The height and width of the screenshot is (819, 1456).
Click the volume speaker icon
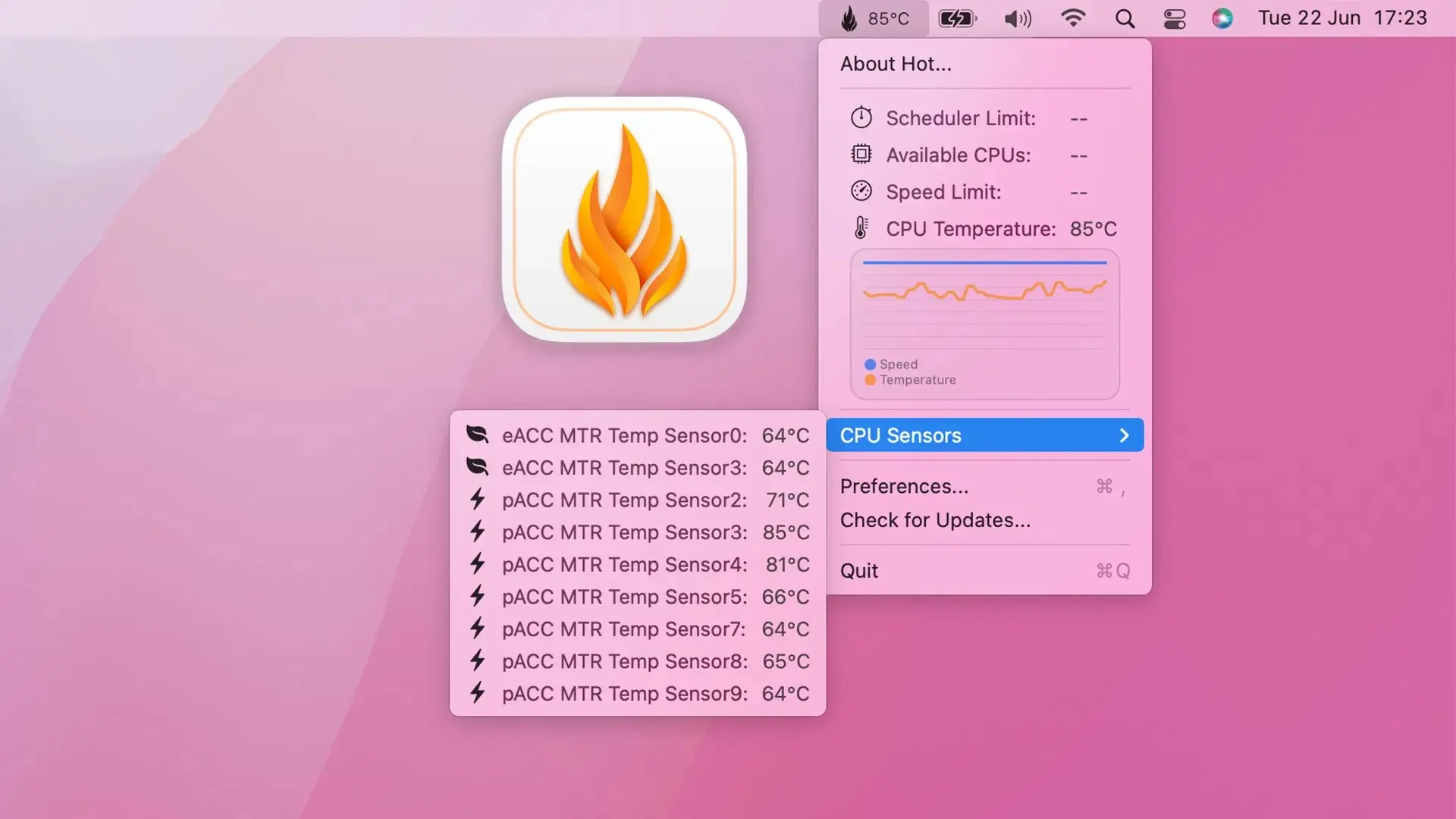(x=1018, y=18)
